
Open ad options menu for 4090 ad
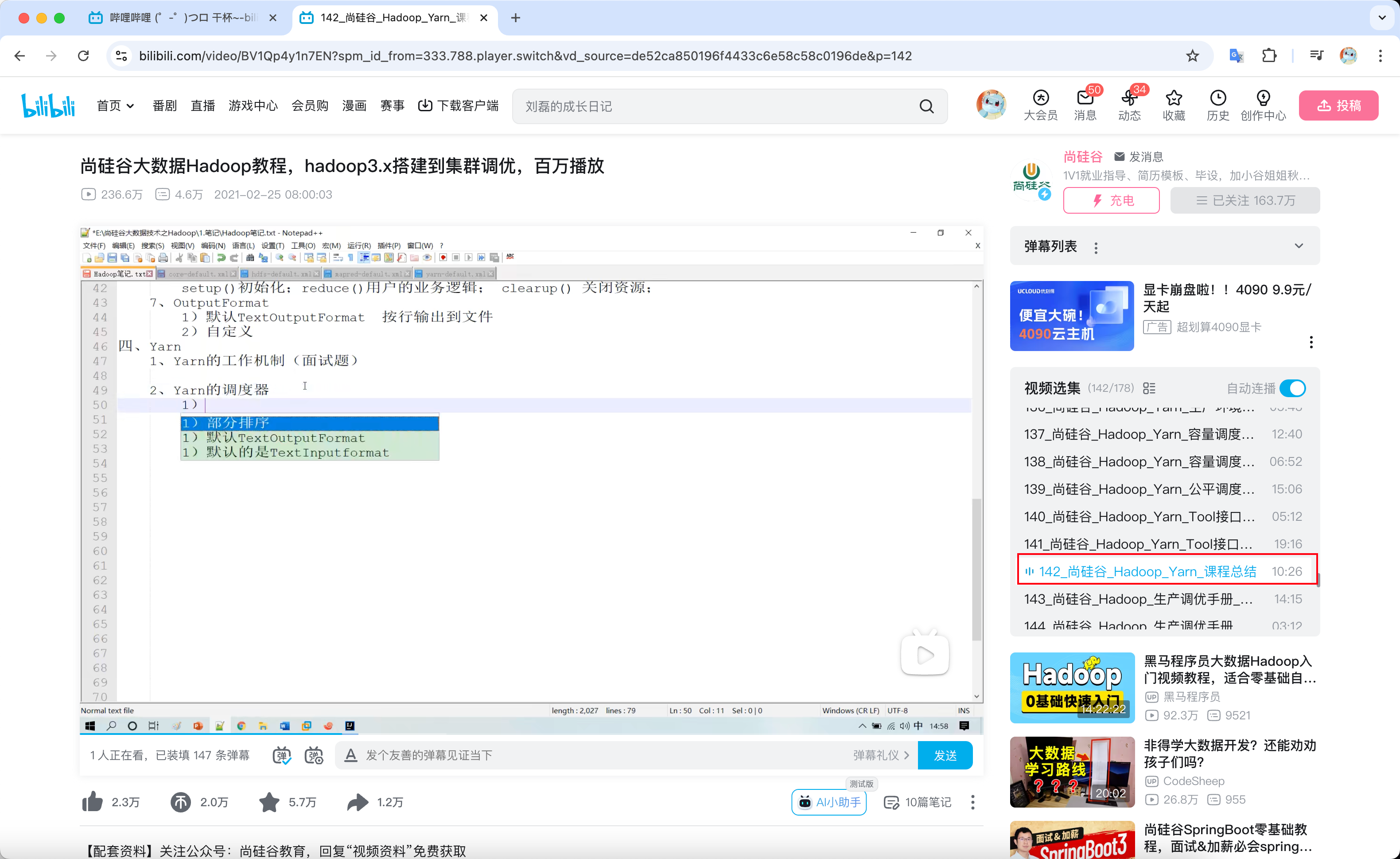pos(1311,342)
